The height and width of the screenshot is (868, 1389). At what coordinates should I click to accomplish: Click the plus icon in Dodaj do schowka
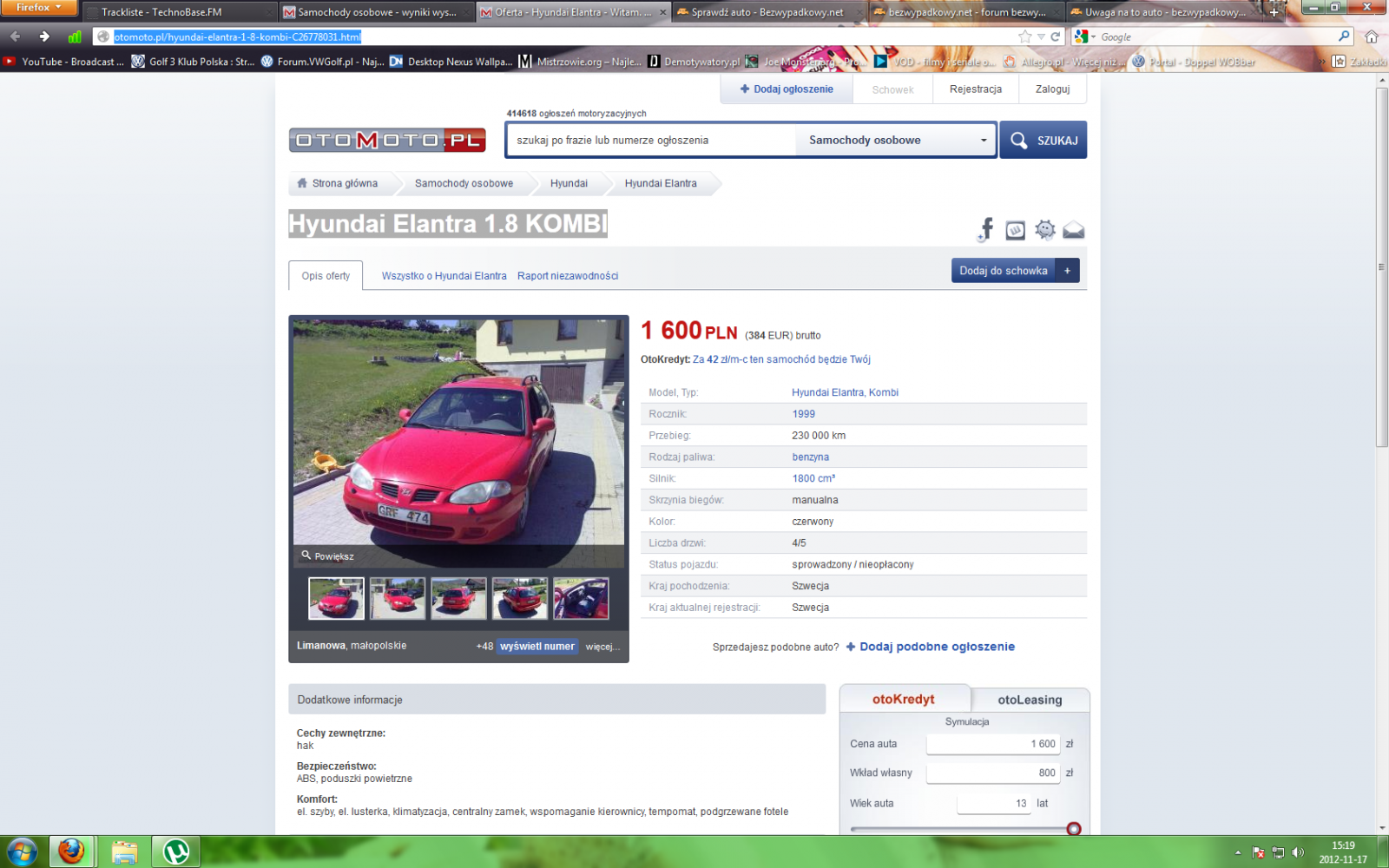1067,271
